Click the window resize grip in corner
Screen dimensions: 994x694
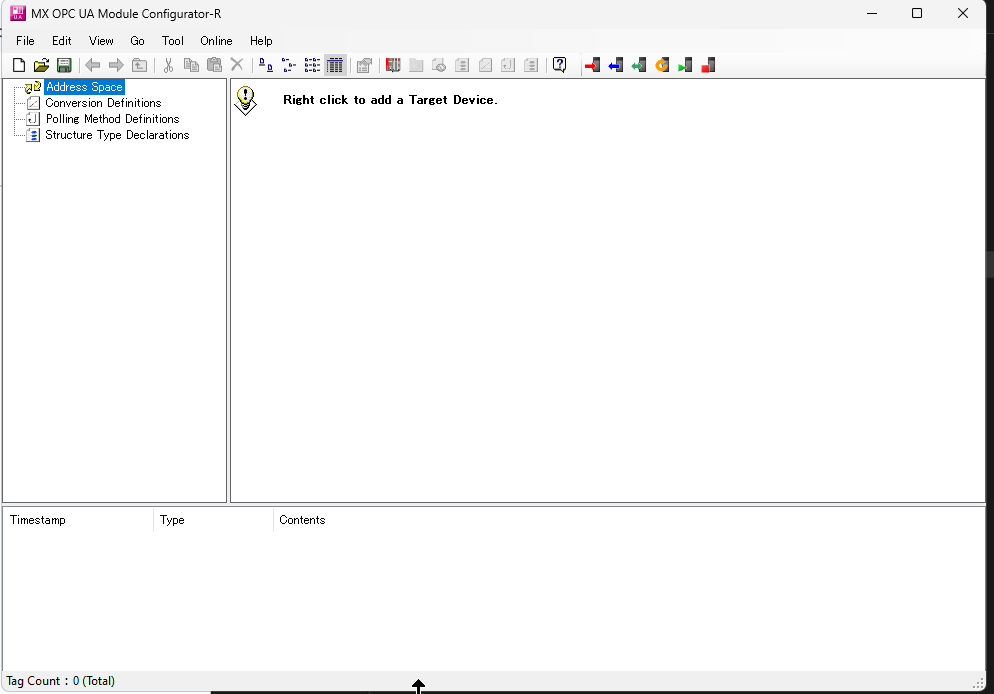(x=978, y=683)
